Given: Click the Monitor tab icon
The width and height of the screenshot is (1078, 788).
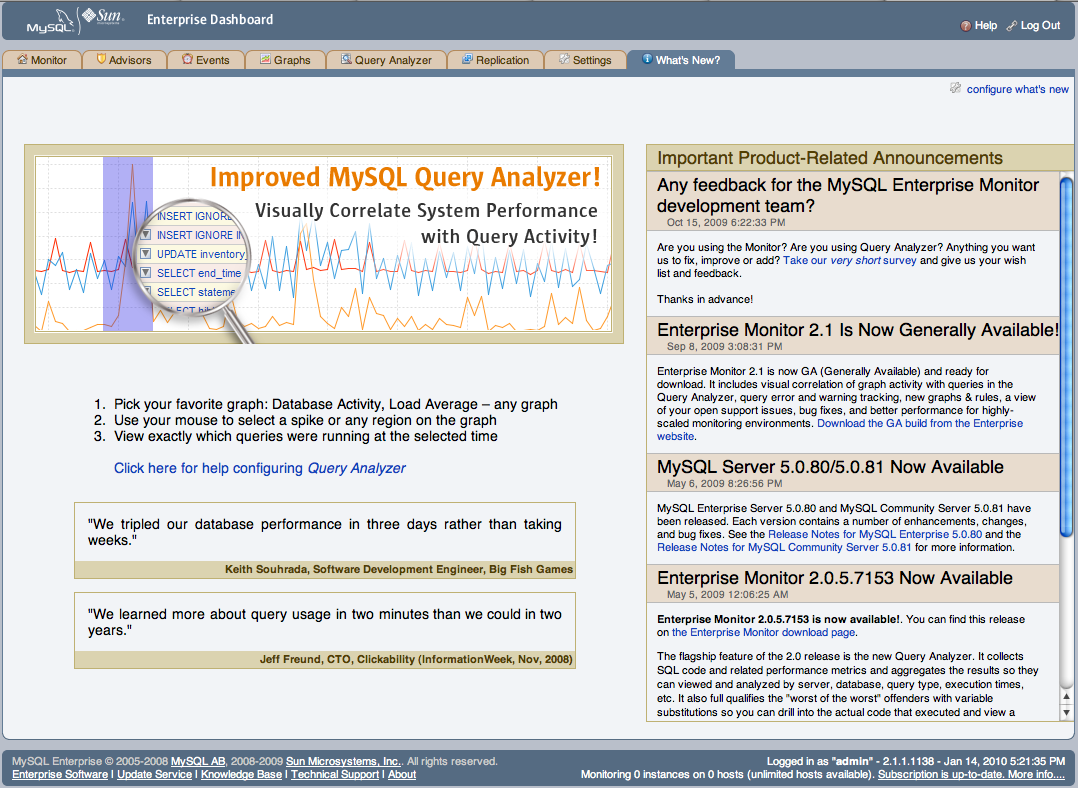Looking at the screenshot, I should tap(22, 60).
